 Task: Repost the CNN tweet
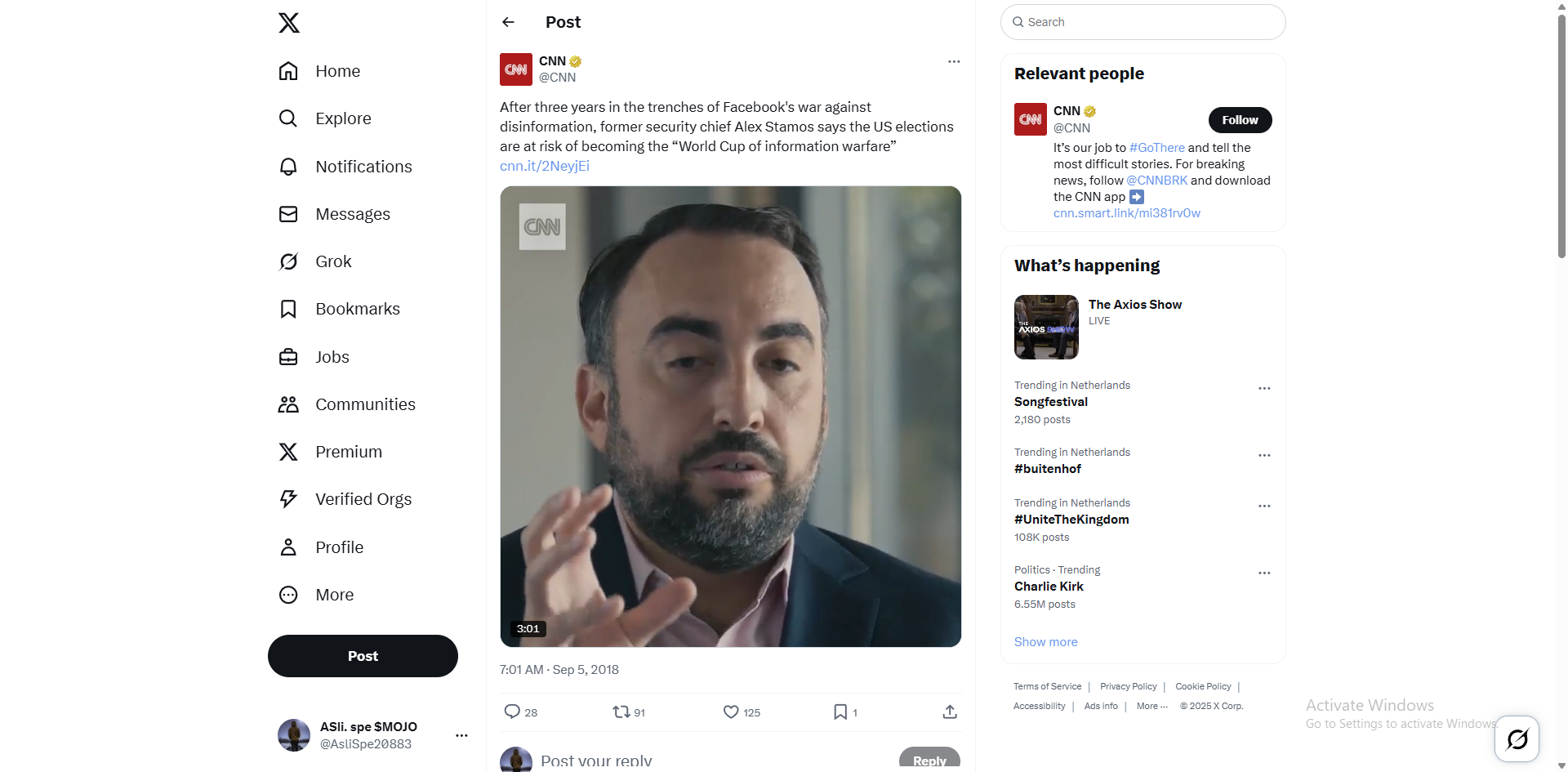pos(621,712)
